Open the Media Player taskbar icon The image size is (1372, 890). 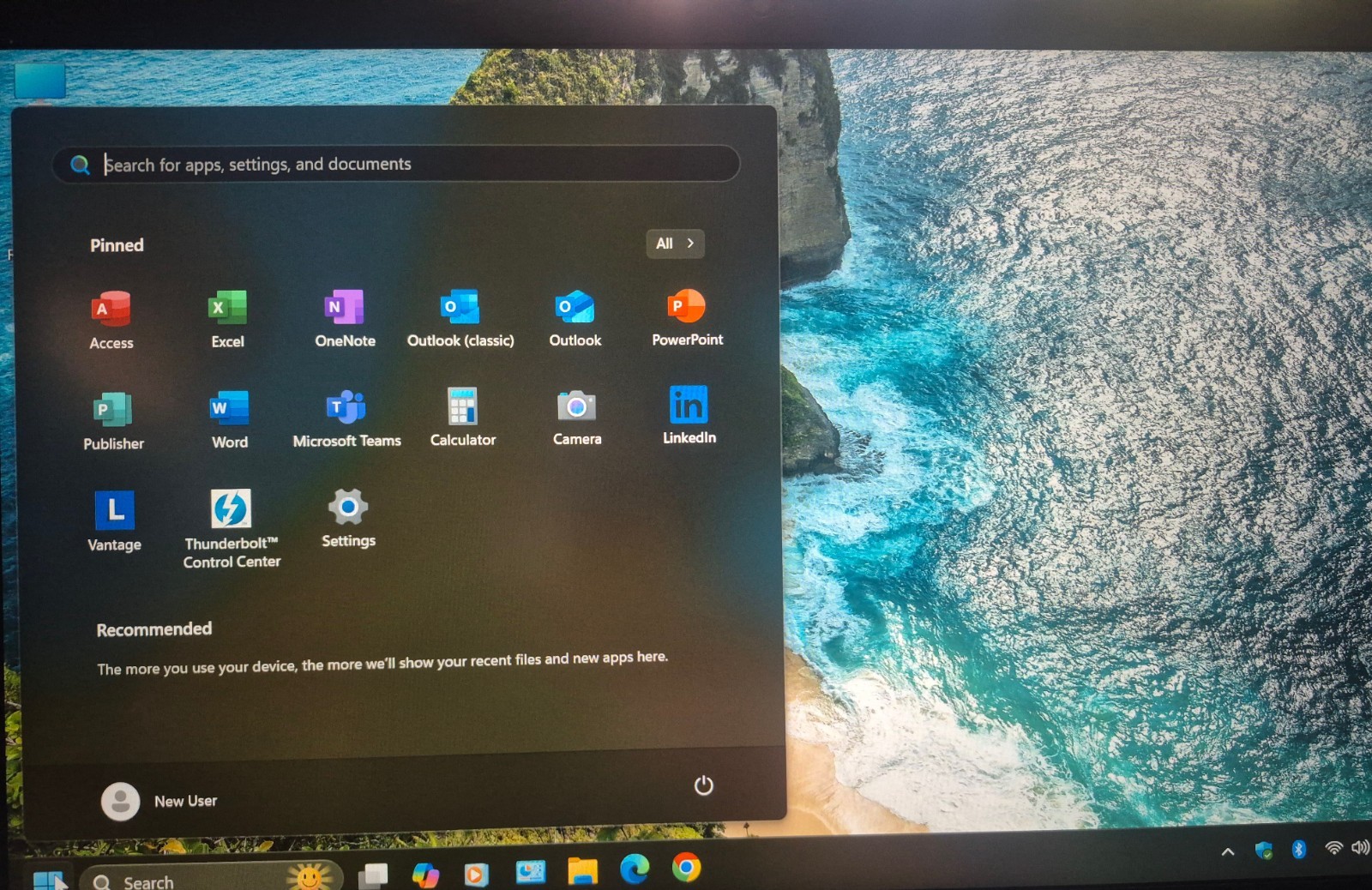477,874
